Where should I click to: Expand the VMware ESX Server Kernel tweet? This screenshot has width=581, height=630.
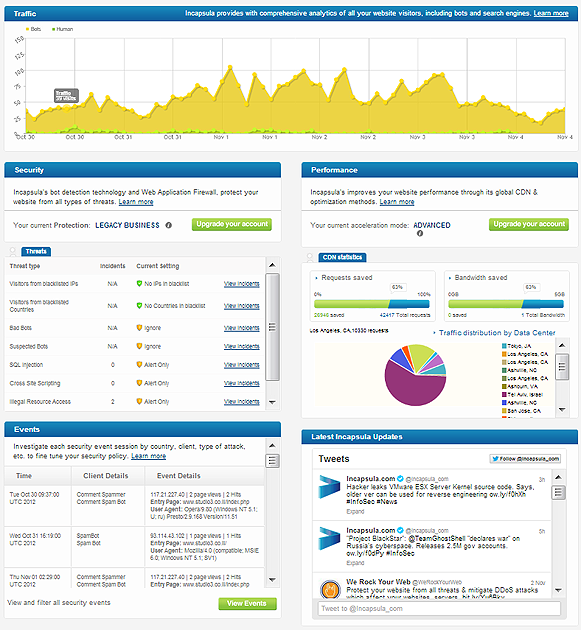pyautogui.click(x=355, y=511)
